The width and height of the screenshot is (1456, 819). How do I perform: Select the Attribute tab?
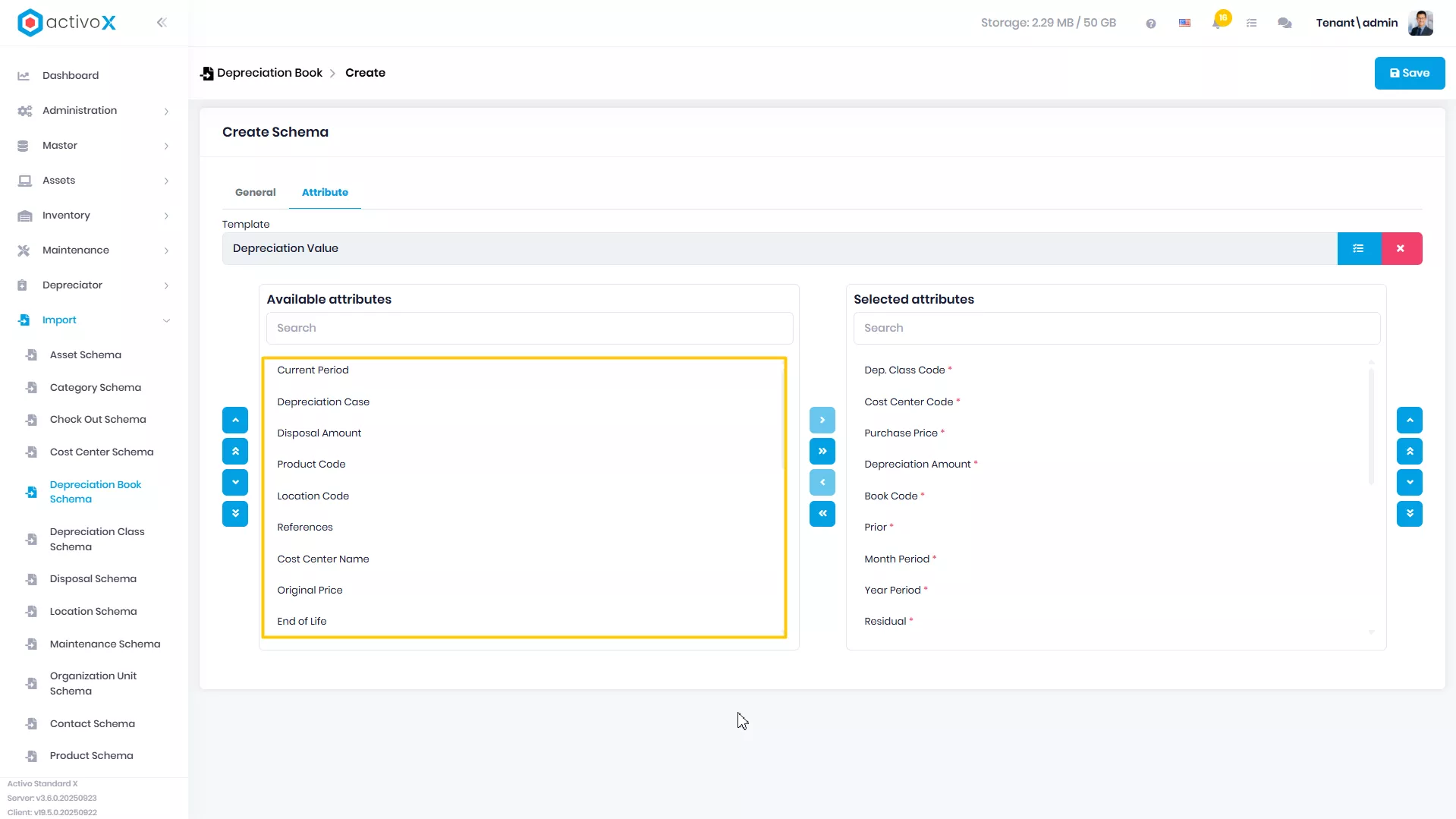(325, 192)
